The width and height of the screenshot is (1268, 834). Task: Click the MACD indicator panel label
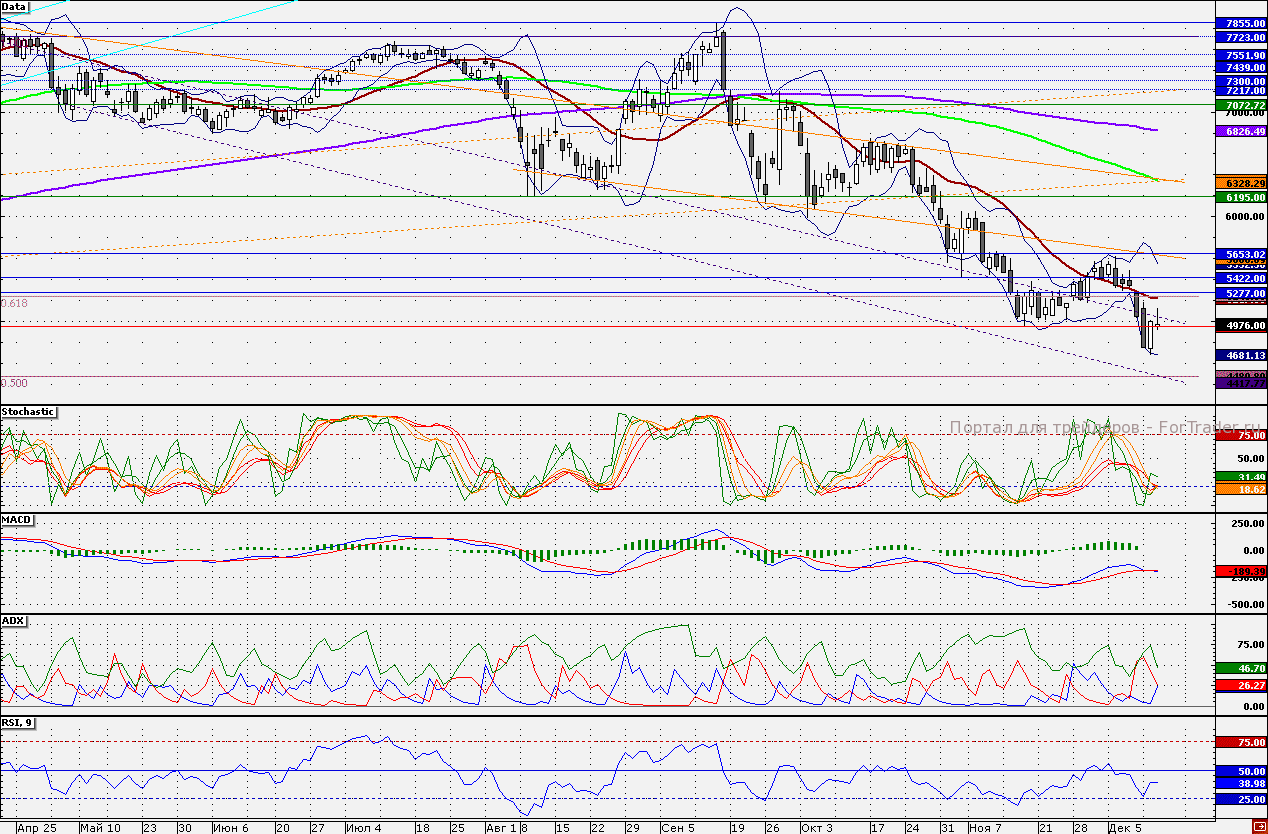pyautogui.click(x=16, y=521)
